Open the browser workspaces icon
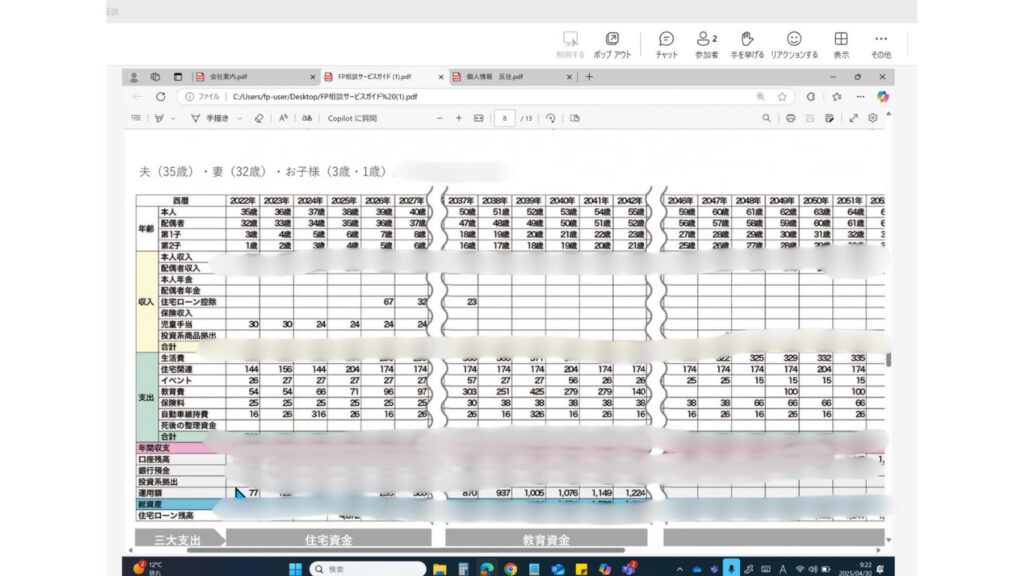 click(155, 76)
